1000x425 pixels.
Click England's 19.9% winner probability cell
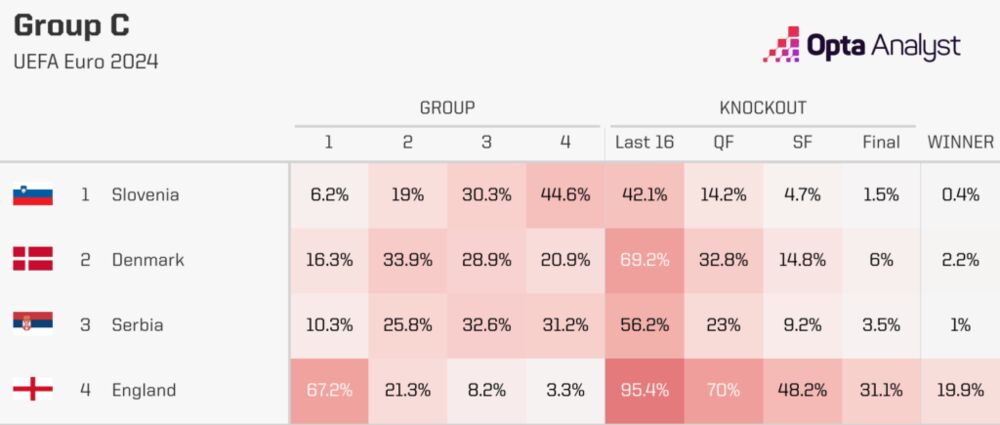[960, 390]
